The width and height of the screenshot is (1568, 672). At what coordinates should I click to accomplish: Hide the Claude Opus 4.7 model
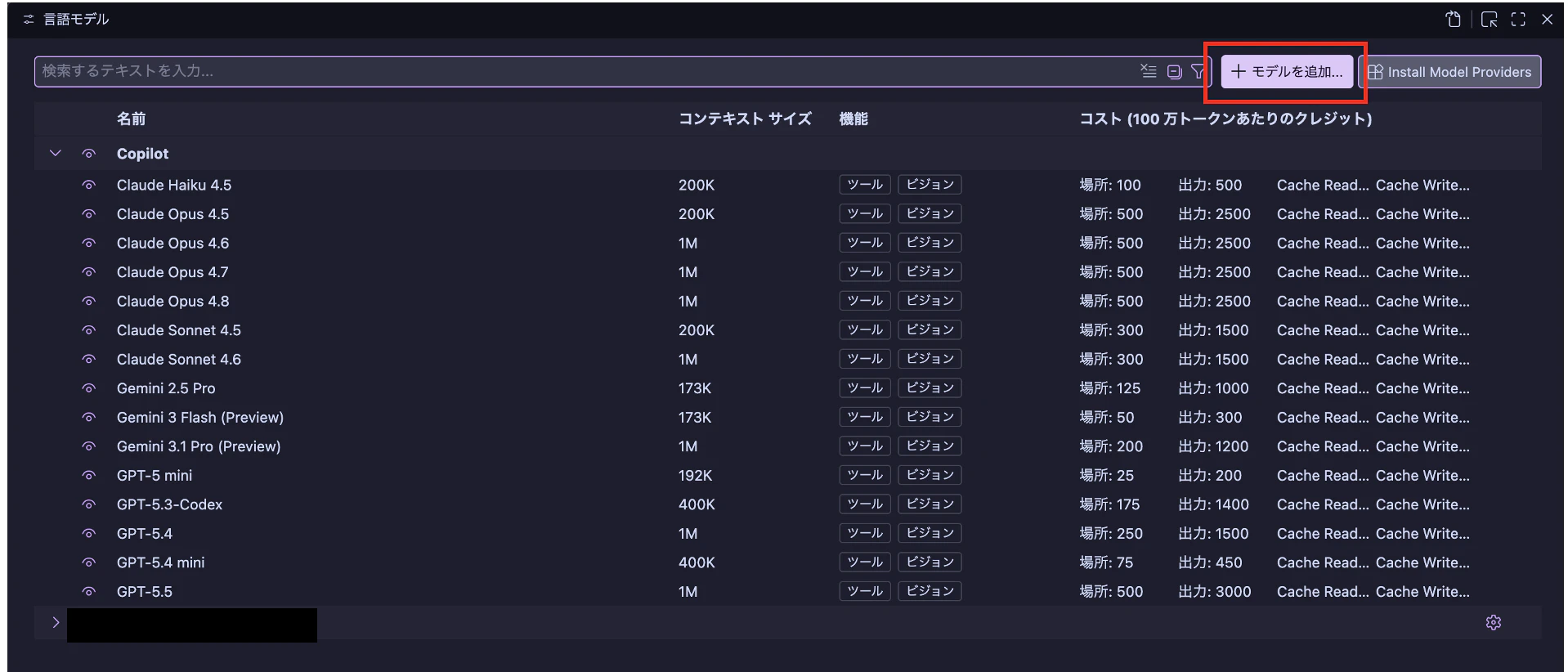[x=89, y=272]
